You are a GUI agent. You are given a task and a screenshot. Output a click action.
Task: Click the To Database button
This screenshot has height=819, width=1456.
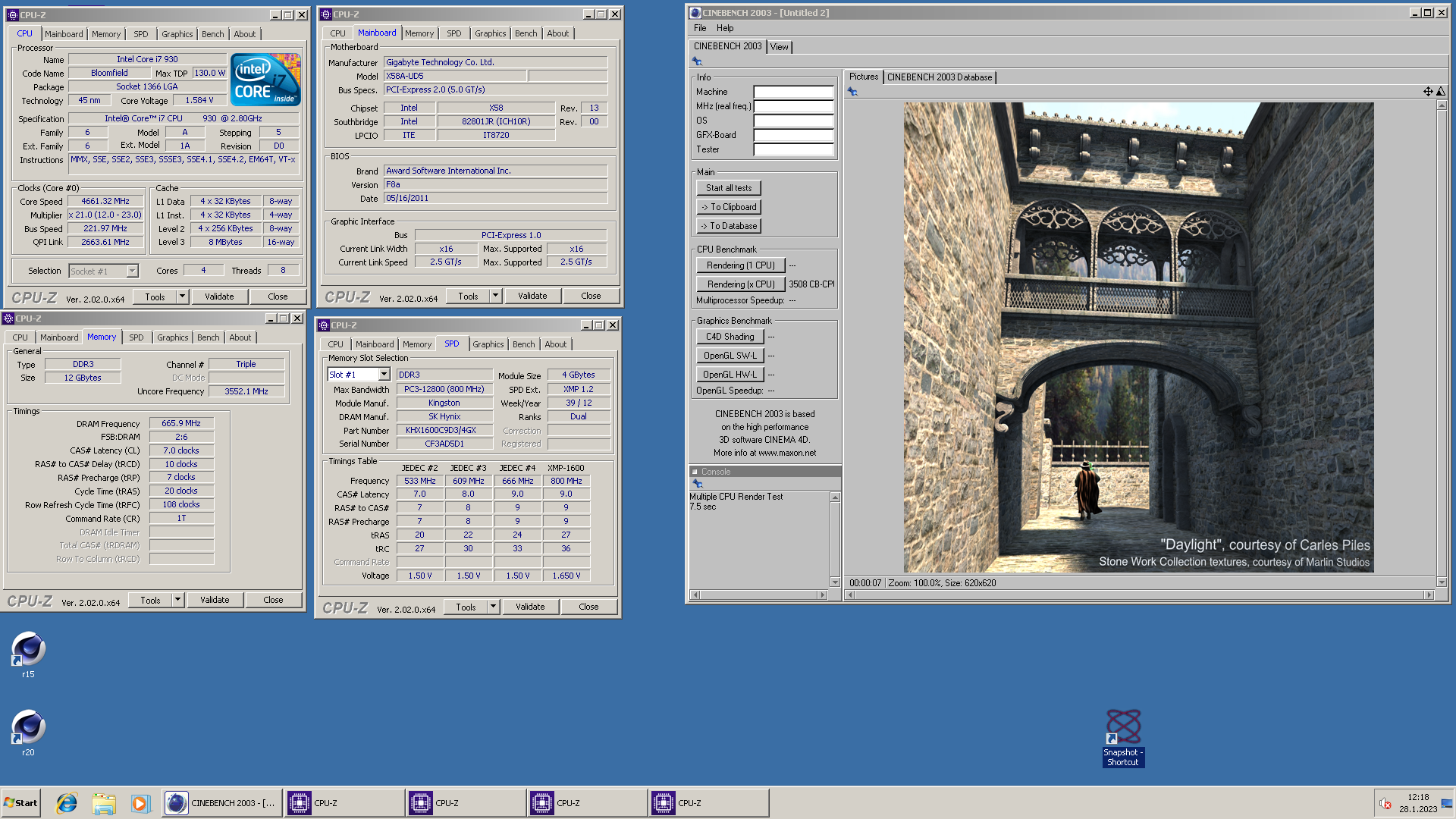pos(729,226)
